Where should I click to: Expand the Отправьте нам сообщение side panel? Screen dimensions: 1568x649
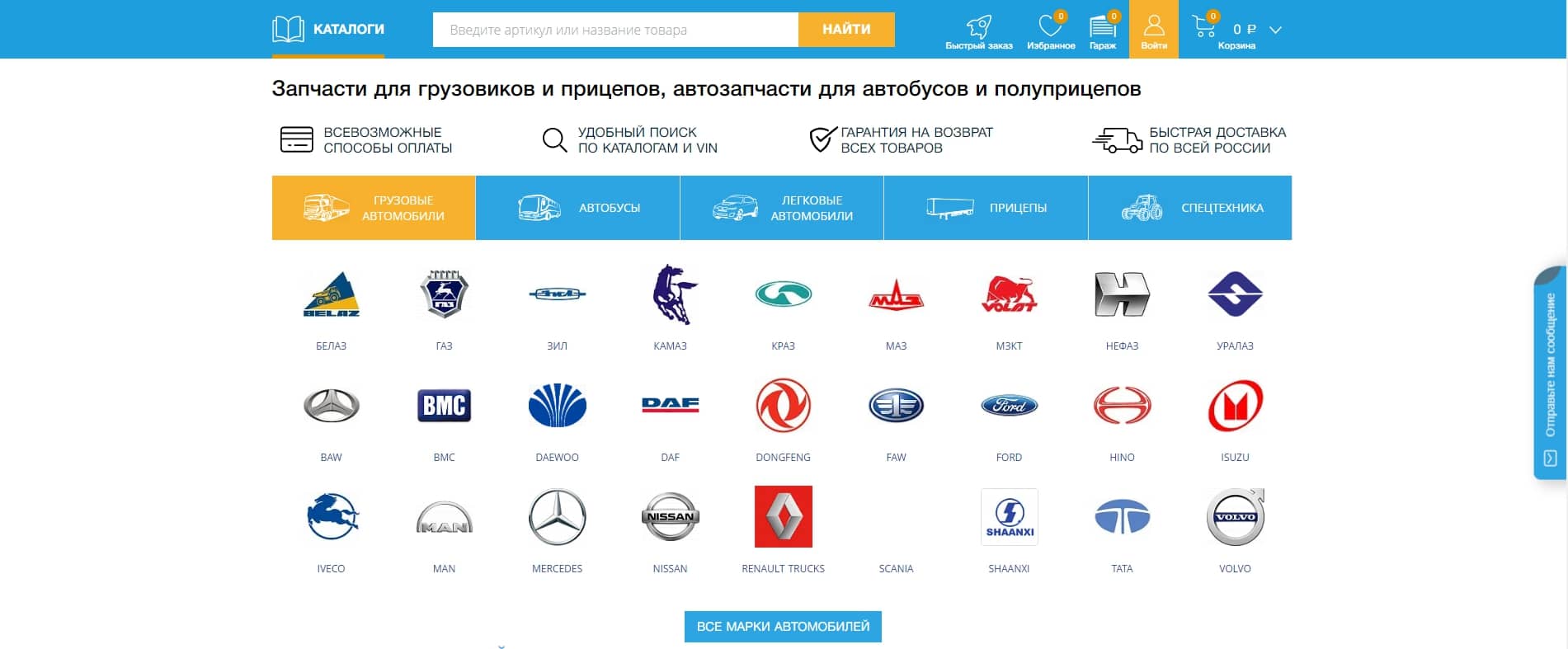click(x=1550, y=373)
